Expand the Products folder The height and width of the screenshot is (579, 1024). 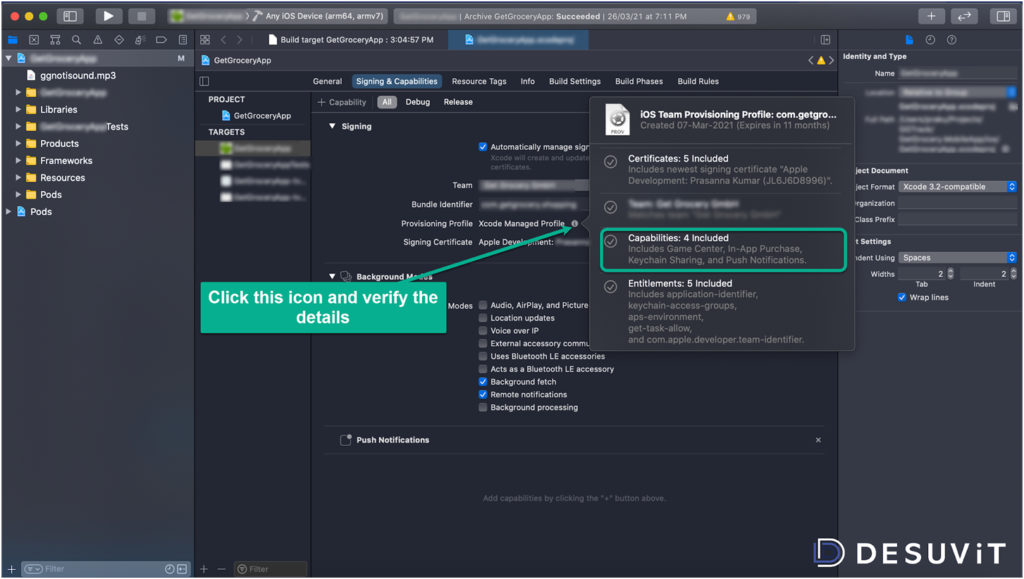click(x=18, y=144)
